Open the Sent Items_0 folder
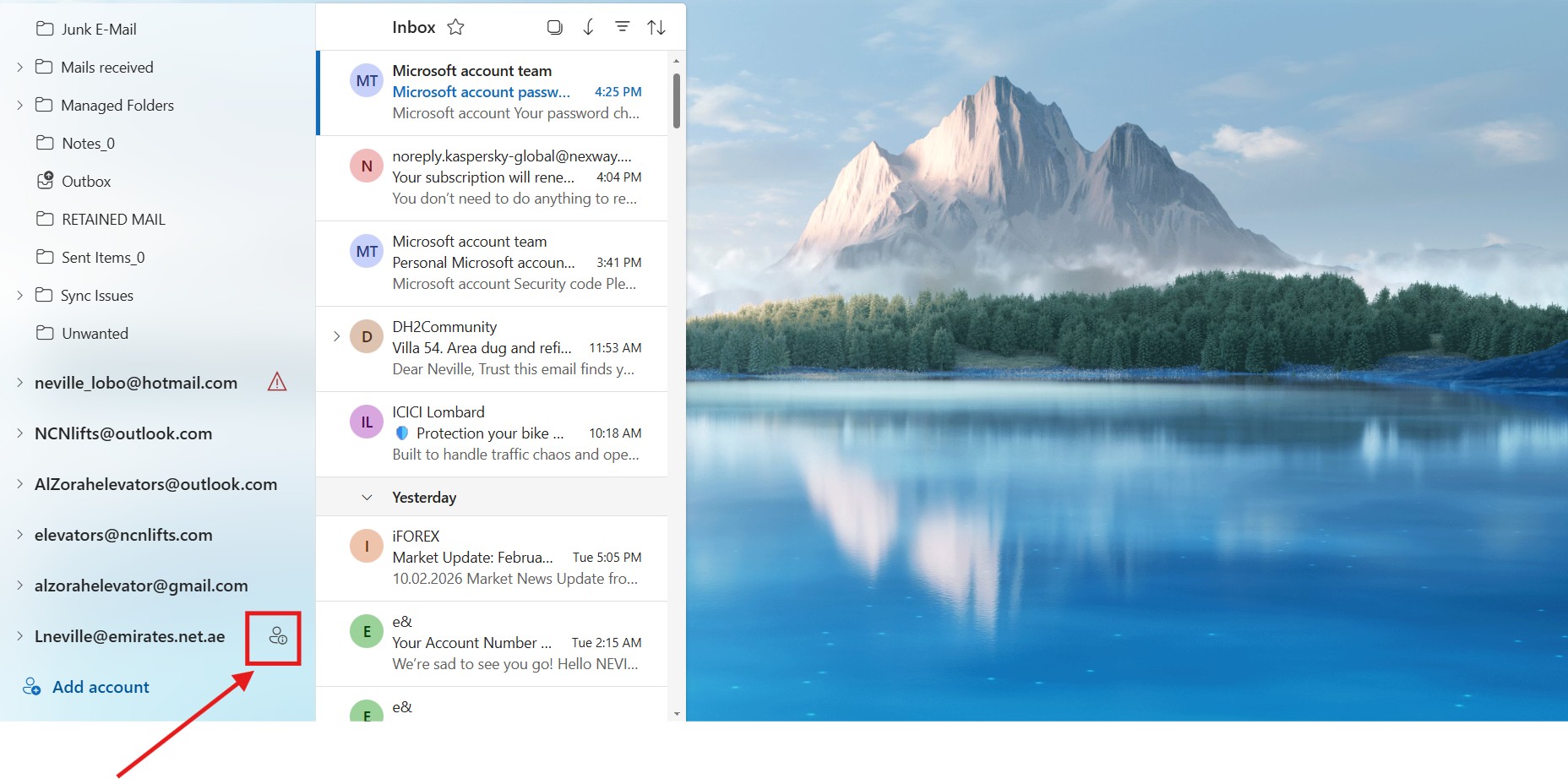 101,257
